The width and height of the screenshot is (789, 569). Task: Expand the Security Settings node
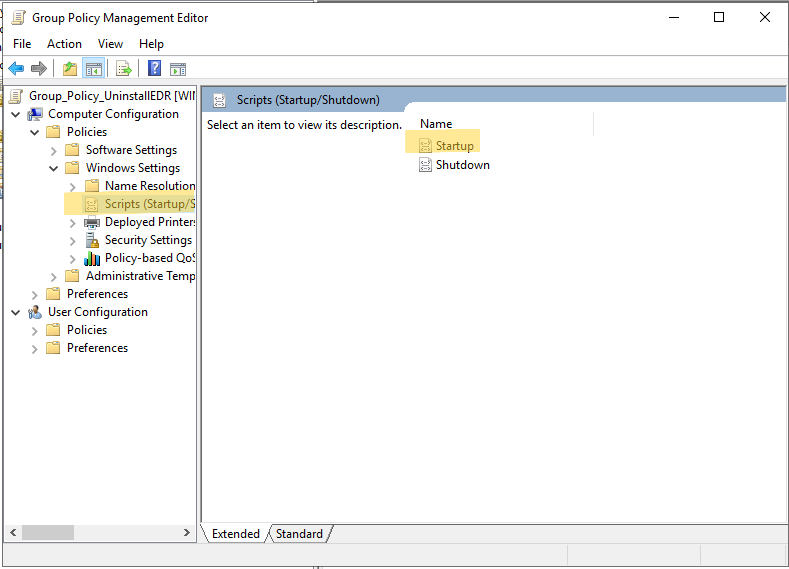click(73, 241)
